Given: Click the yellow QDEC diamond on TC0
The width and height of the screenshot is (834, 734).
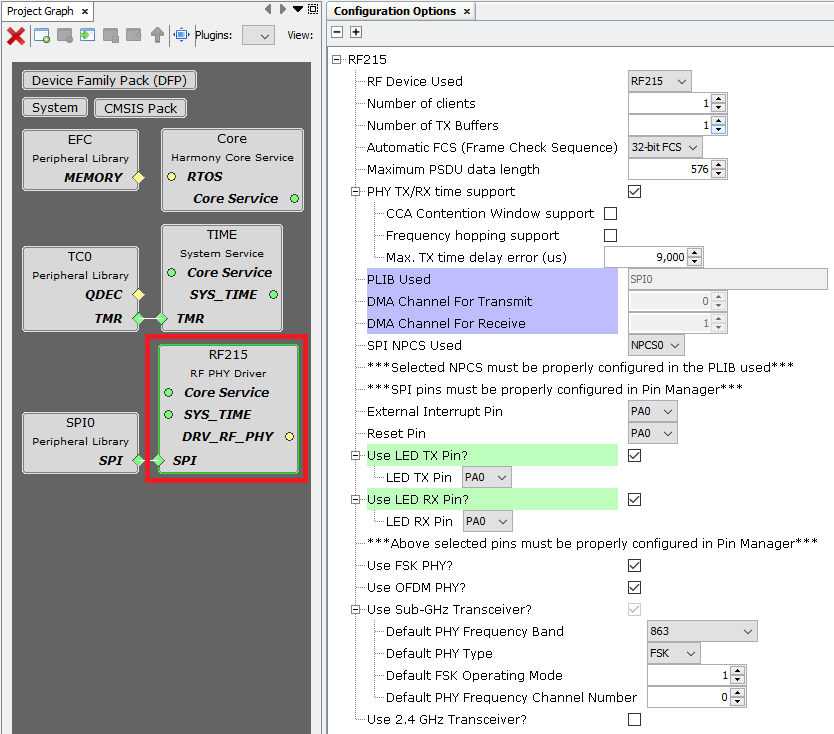Looking at the screenshot, I should coord(138,295).
